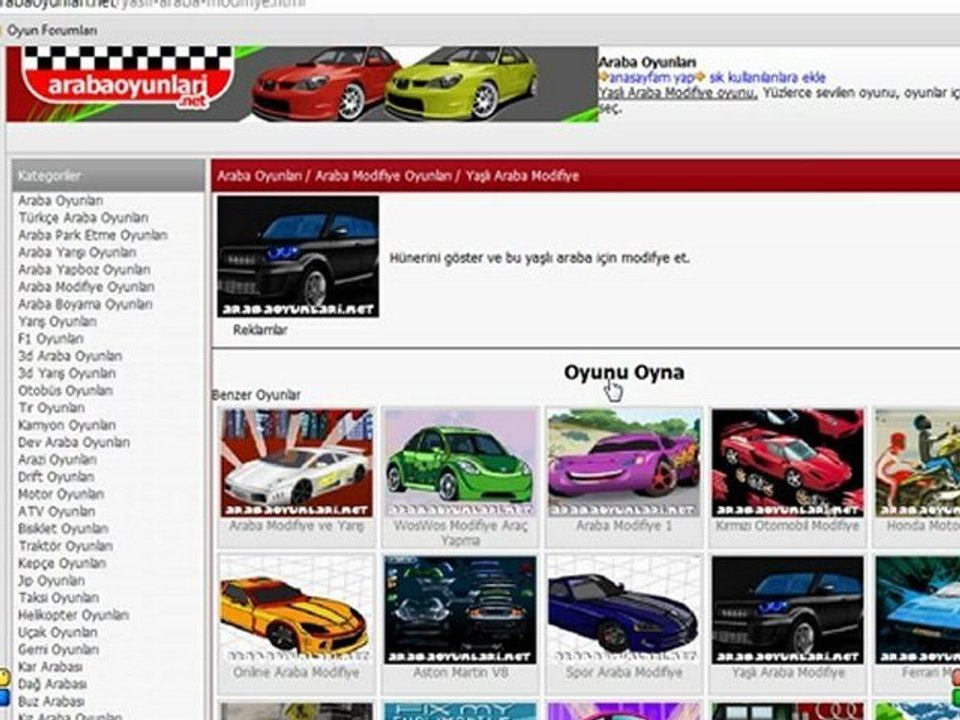The height and width of the screenshot is (720, 960).
Task: Open the Yaşlı Araba Modifiye oyunu link
Action: click(678, 93)
